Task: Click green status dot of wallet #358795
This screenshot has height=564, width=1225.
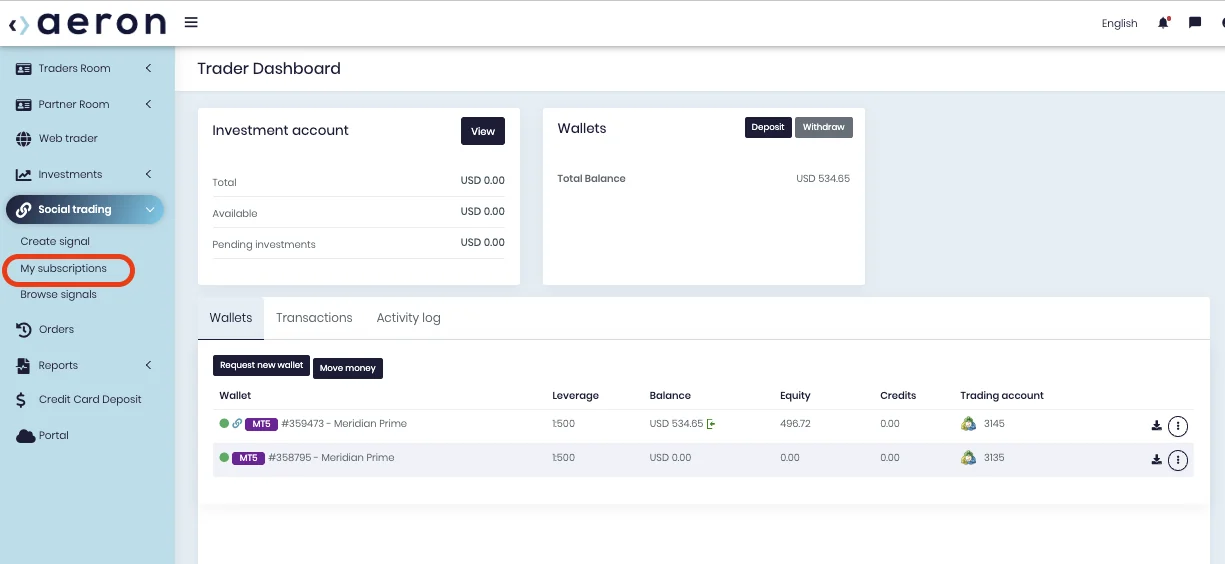Action: [225, 458]
